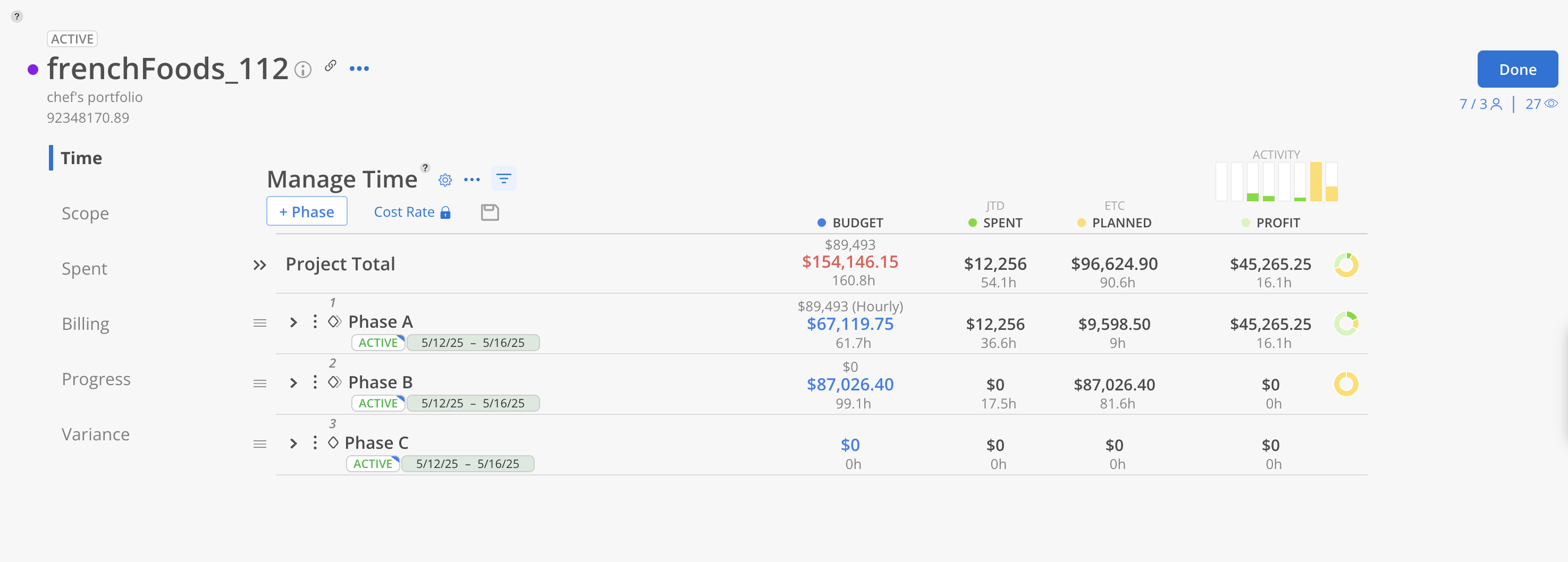Click the save disk icon
This screenshot has width=1568, height=562.
click(490, 212)
